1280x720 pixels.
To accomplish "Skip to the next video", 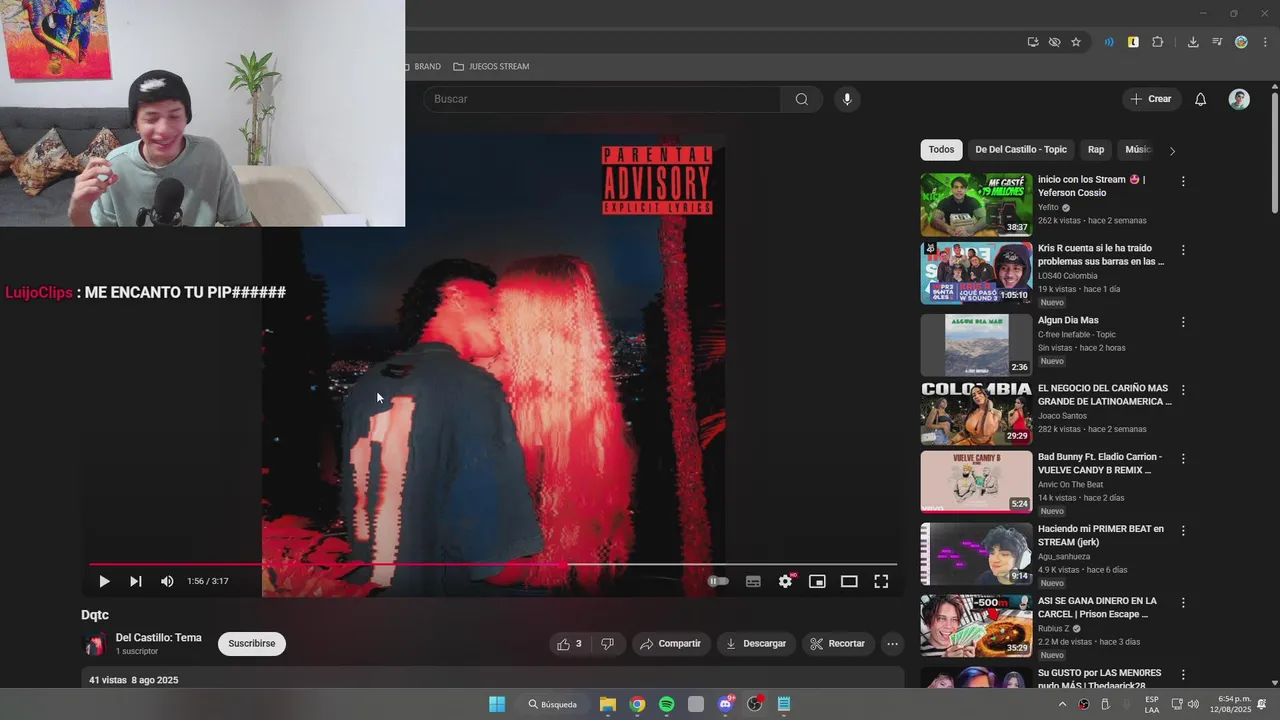I will (136, 581).
